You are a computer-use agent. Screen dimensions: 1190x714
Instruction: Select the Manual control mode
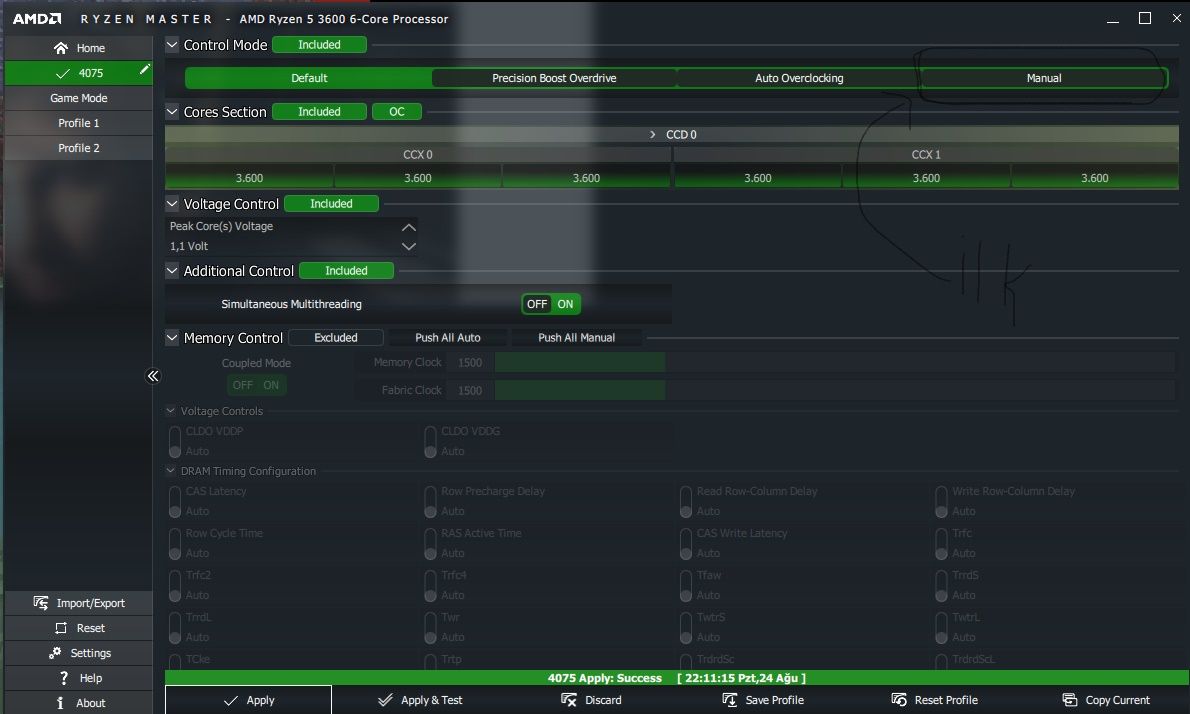coord(1044,78)
